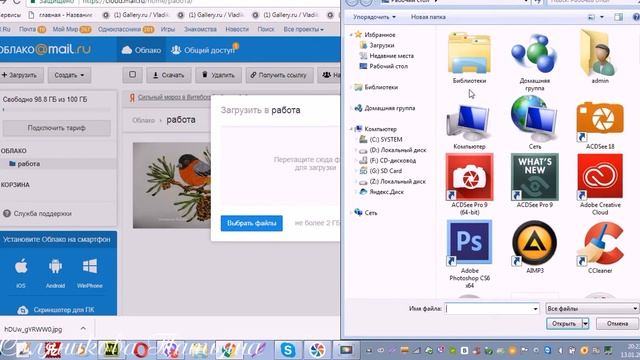Click the view mode icon in dialog toolbar
Viewport: 640px width, 360px height.
tap(591, 17)
